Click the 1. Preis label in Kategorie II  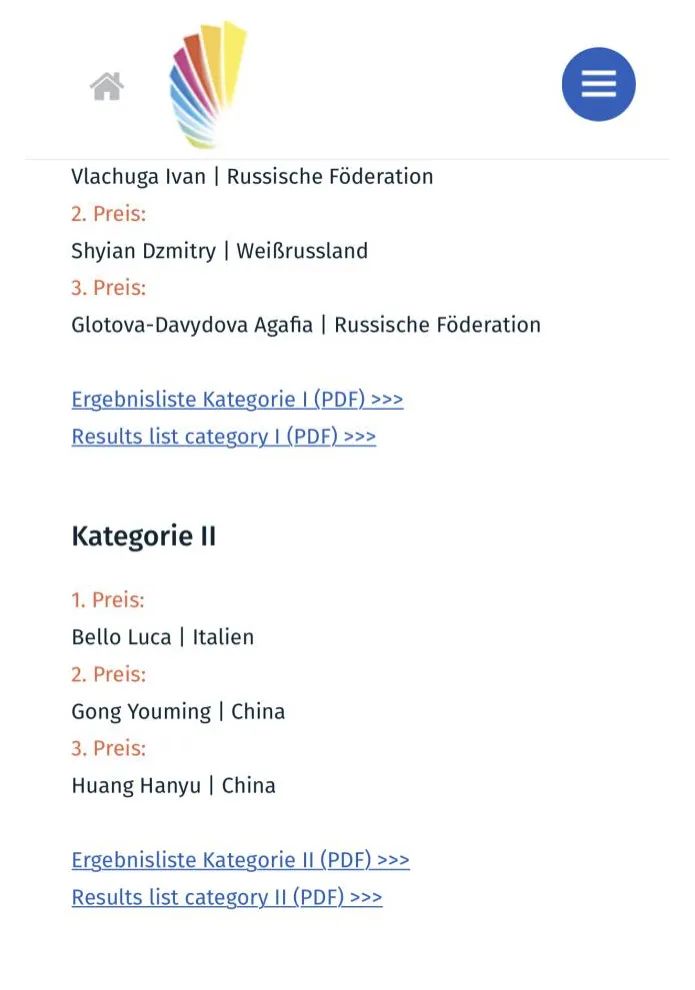point(108,599)
